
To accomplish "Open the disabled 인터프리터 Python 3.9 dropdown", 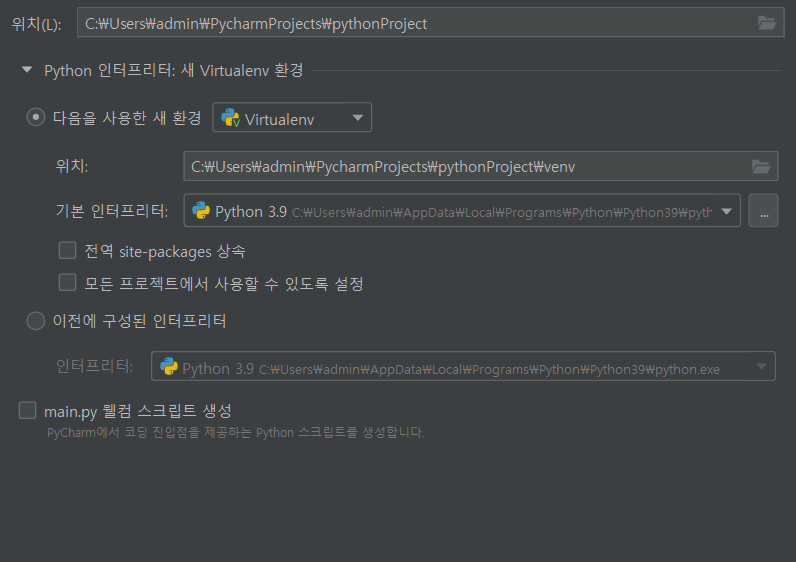I will pos(463,366).
